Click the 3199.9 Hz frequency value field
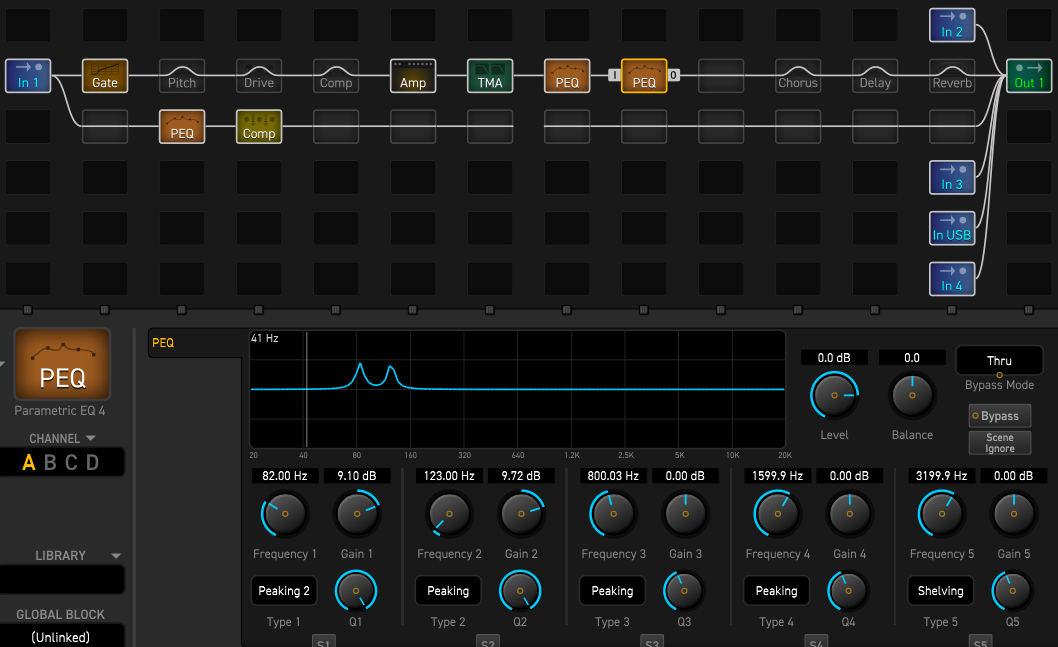 click(x=941, y=476)
